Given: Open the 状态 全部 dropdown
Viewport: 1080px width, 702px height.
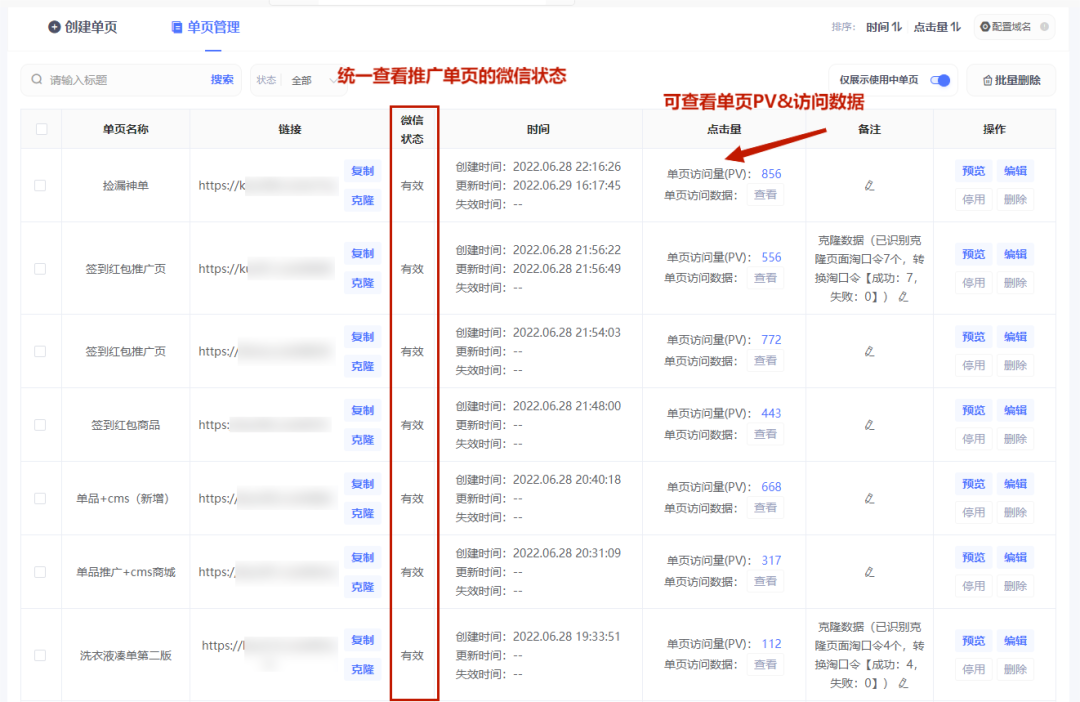Looking at the screenshot, I should point(298,80).
